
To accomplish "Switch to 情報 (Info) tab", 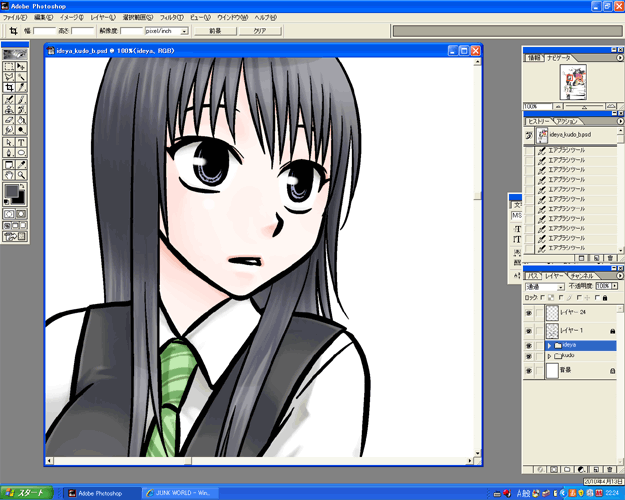I will point(534,58).
